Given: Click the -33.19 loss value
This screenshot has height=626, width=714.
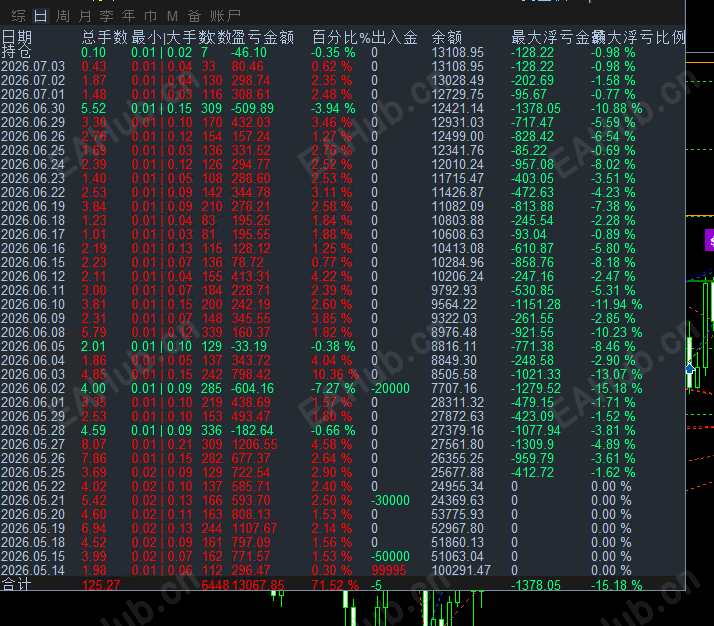Looking at the screenshot, I should (x=249, y=346).
